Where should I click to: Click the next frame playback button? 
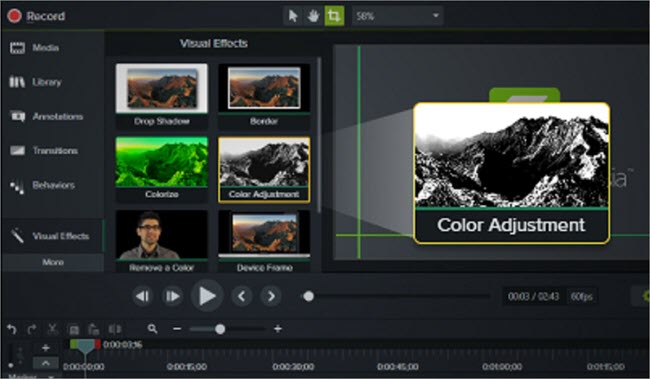point(172,296)
